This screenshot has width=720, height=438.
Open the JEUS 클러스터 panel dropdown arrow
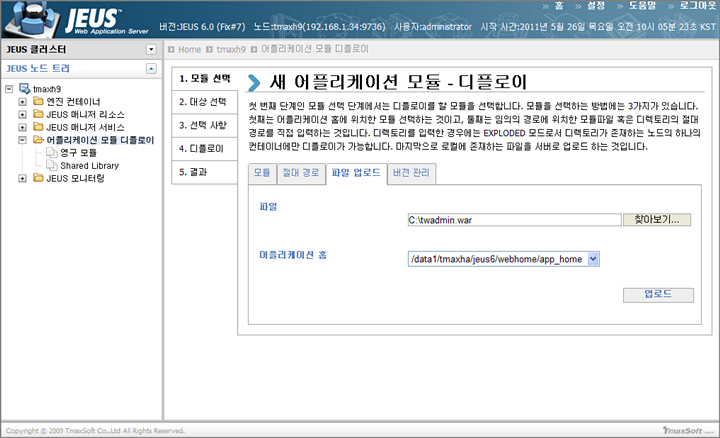[x=151, y=49]
